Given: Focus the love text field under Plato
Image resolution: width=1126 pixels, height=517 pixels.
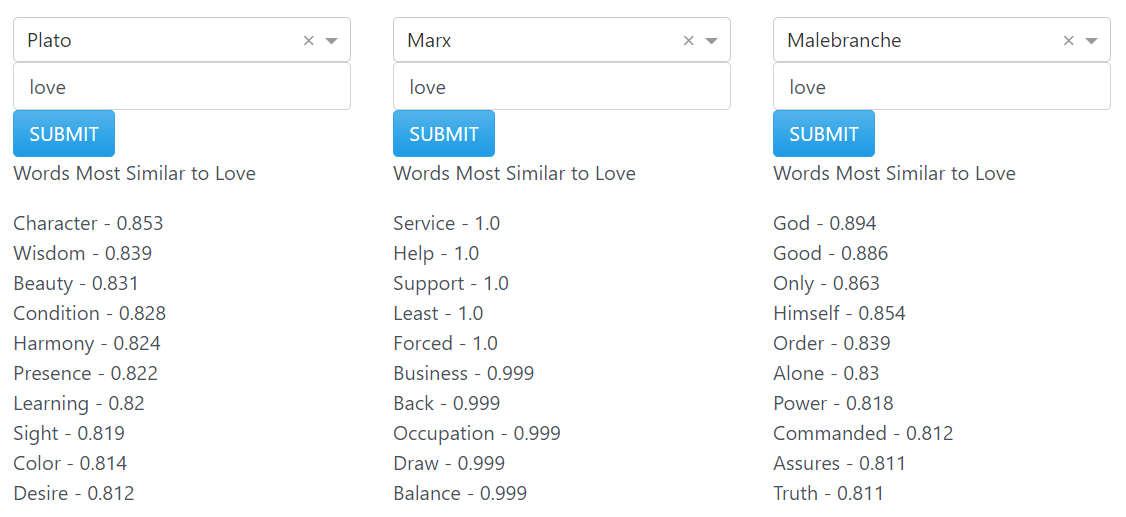Looking at the screenshot, I should coord(182,87).
